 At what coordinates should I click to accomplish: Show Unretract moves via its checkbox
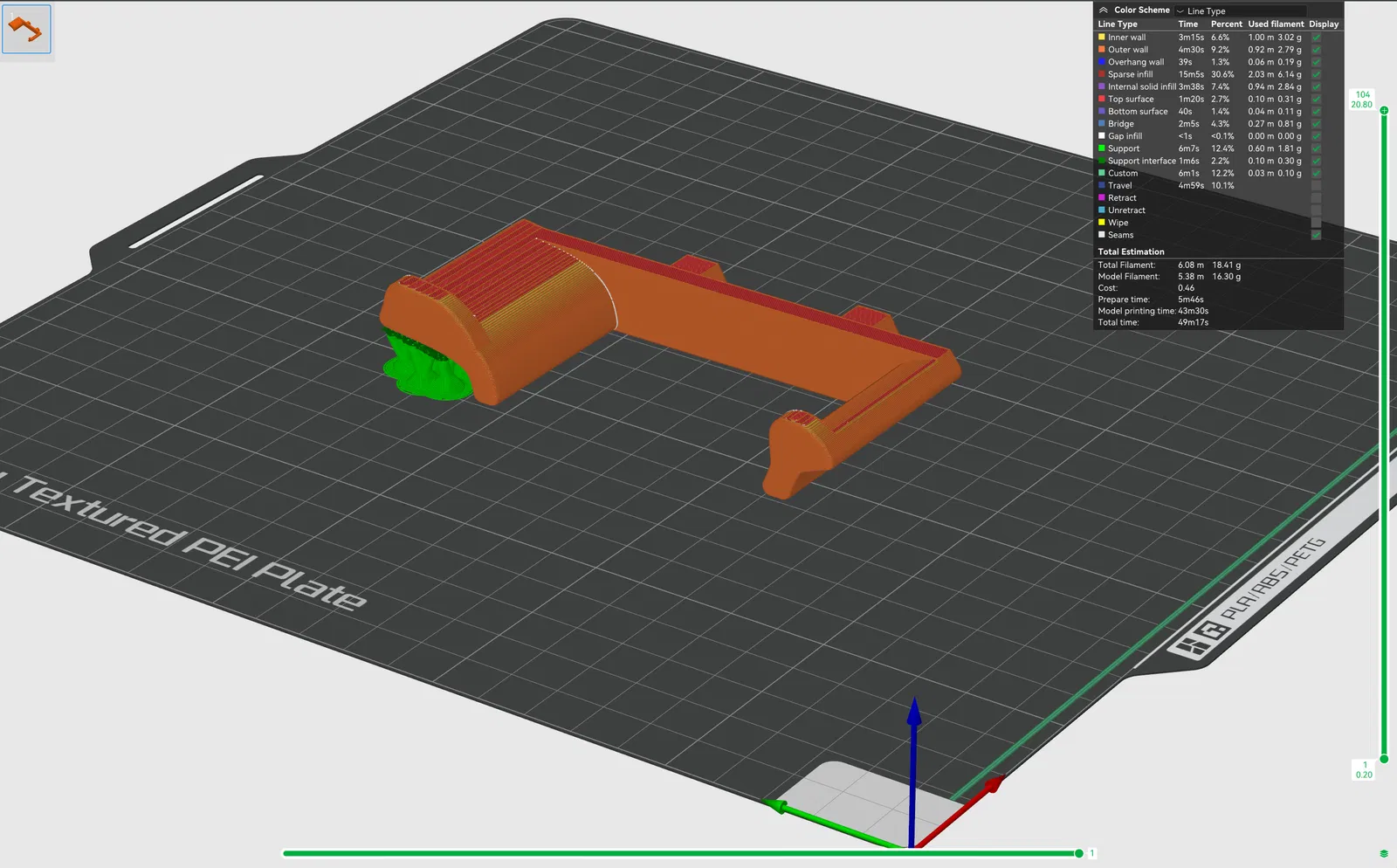[1316, 210]
